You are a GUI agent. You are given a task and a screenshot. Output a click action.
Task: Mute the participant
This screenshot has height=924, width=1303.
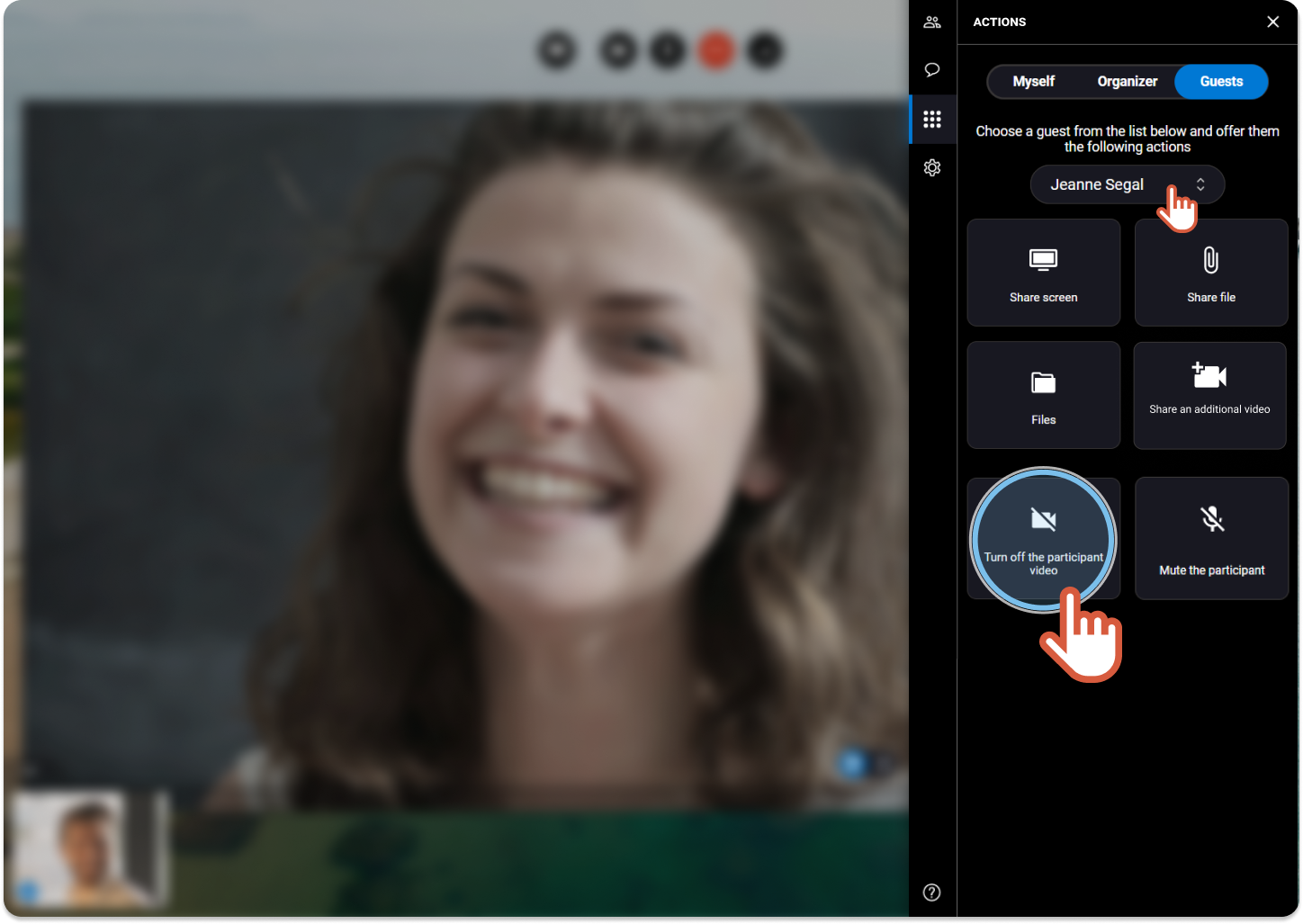tap(1211, 538)
